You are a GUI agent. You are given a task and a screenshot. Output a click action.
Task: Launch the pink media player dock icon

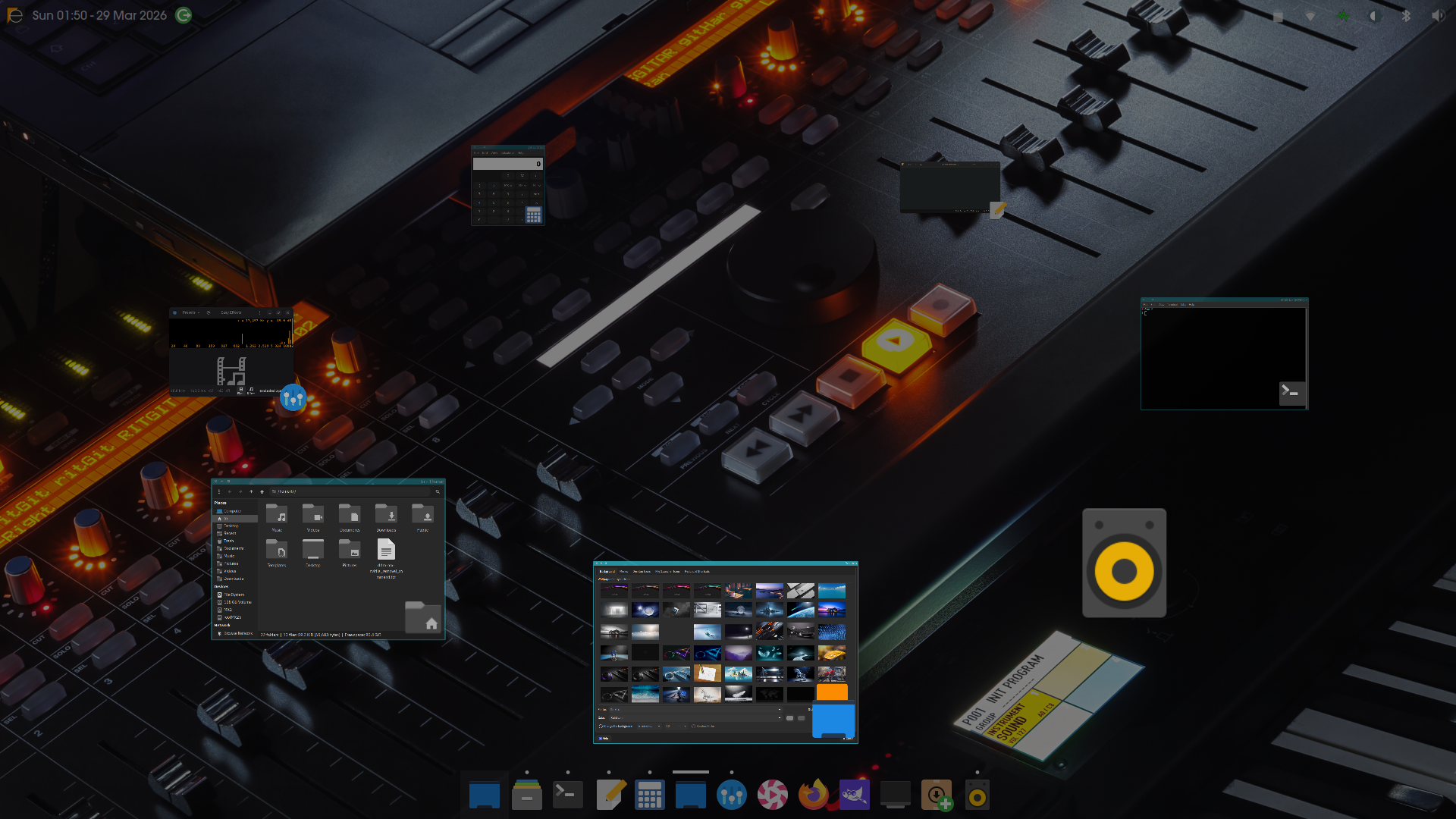(772, 795)
